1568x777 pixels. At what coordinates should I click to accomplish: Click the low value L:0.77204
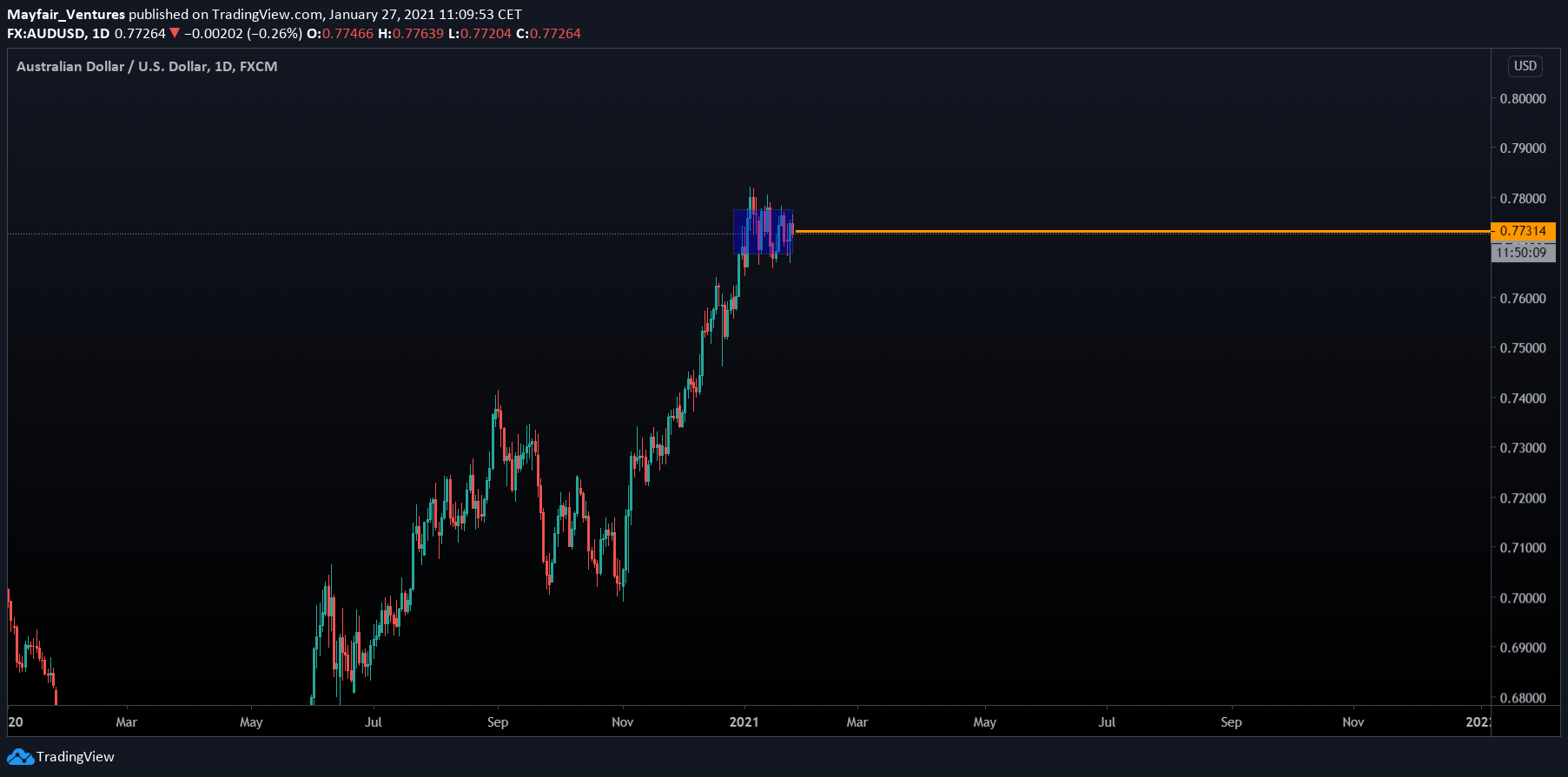(480, 34)
